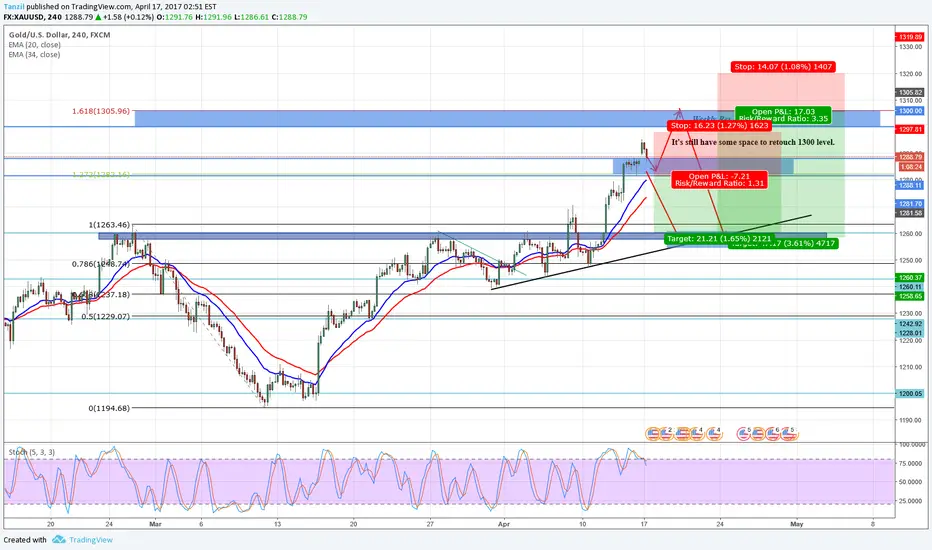Select the EMA (34, close) indicator legend

[x=34, y=54]
